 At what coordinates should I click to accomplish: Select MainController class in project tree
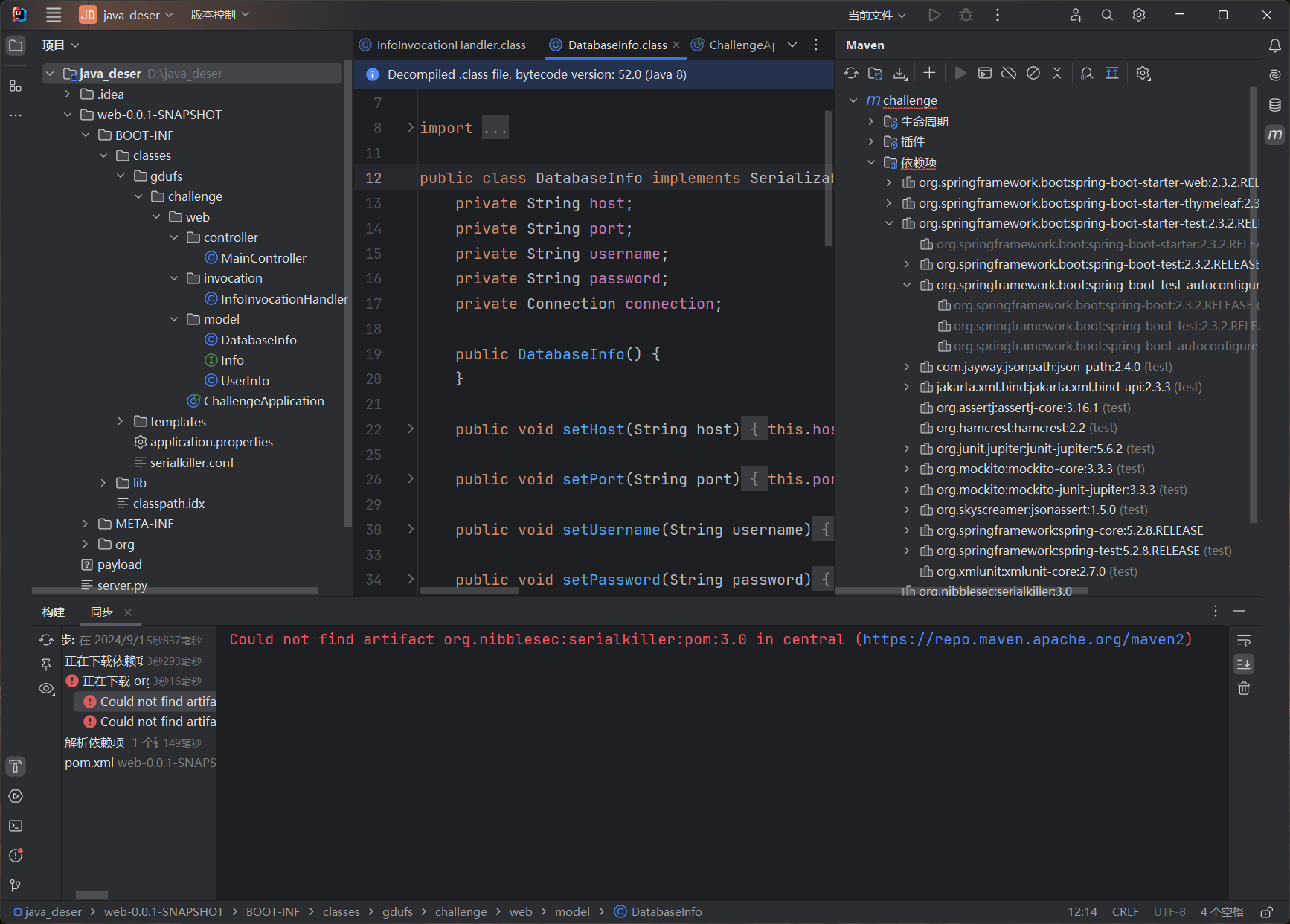(x=263, y=258)
